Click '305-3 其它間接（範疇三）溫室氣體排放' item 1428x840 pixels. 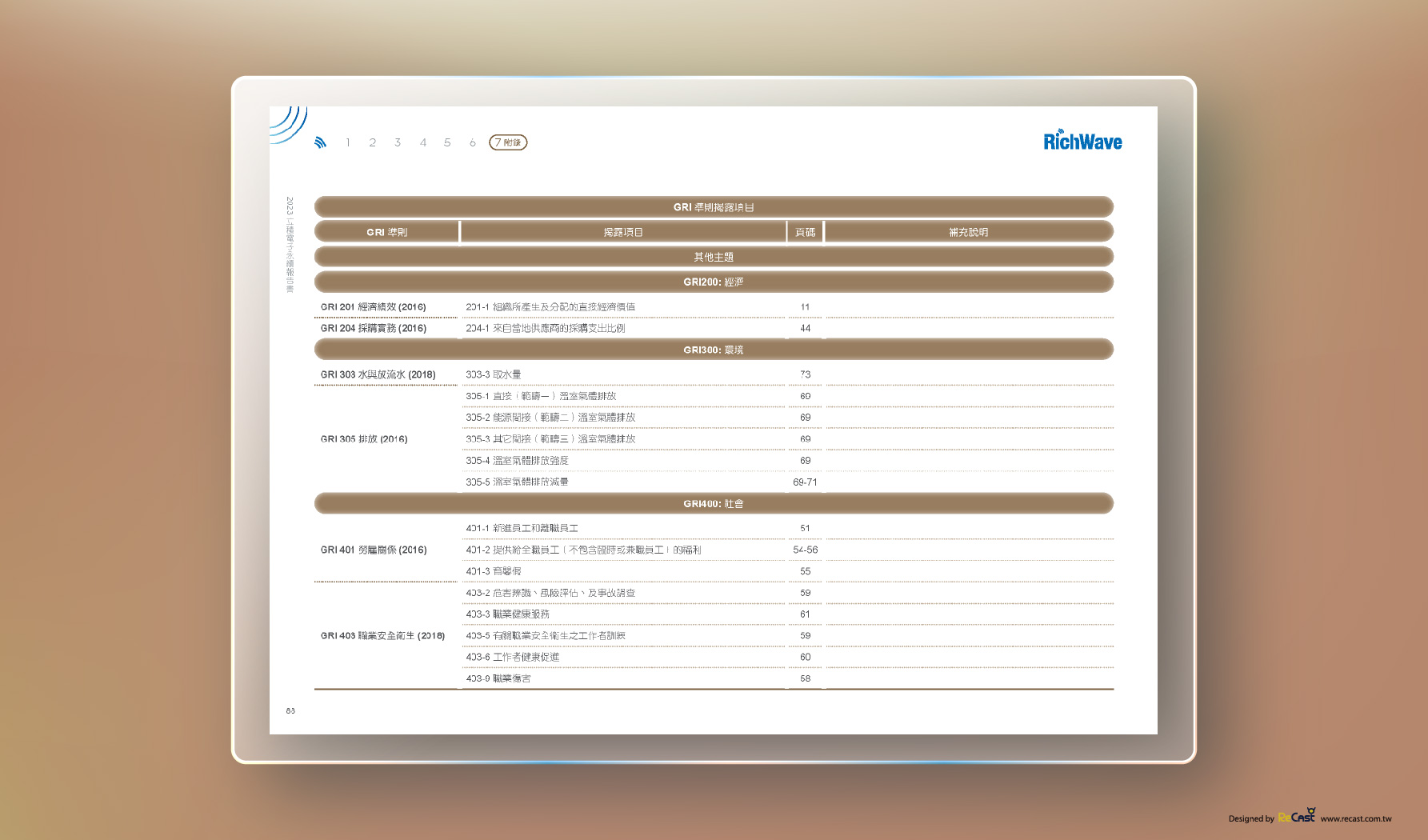click(x=550, y=439)
